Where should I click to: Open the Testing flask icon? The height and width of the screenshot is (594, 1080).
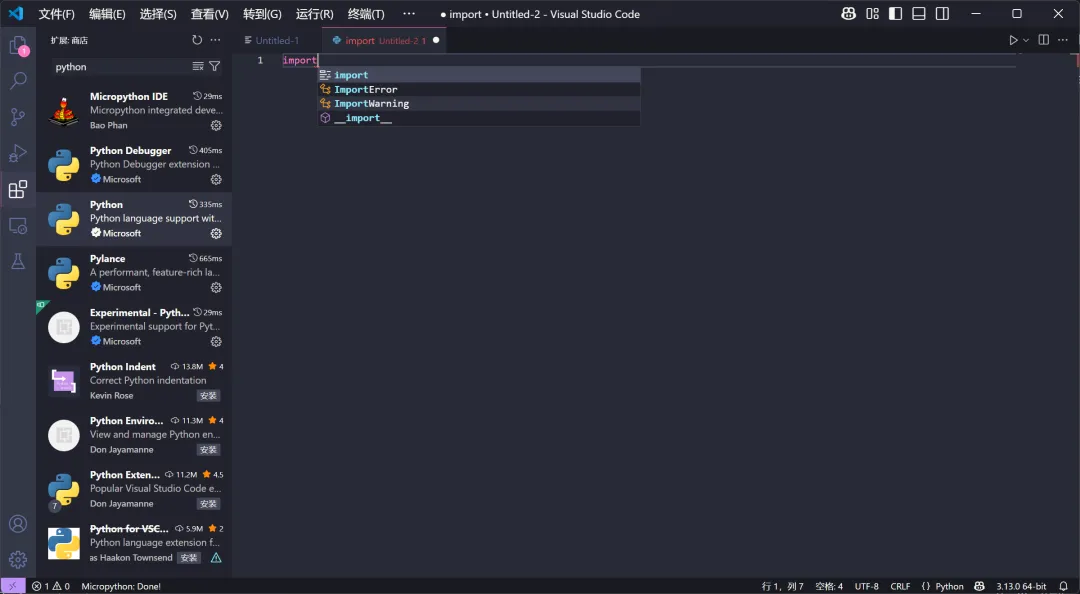[18, 261]
